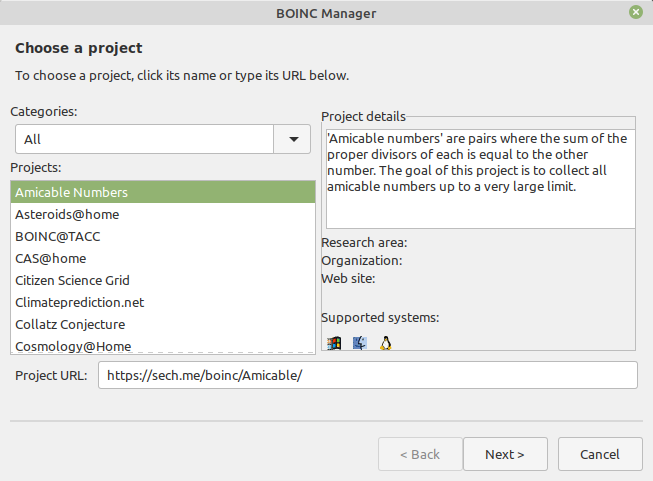Close the BOINC Manager wizard window
This screenshot has height=481, width=653.
[x=636, y=12]
